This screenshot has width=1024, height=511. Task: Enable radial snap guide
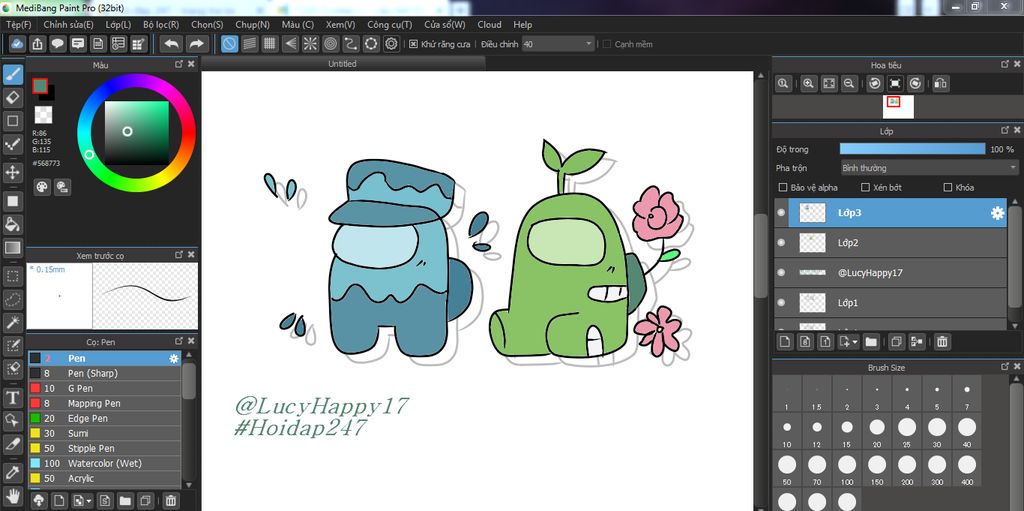click(310, 44)
